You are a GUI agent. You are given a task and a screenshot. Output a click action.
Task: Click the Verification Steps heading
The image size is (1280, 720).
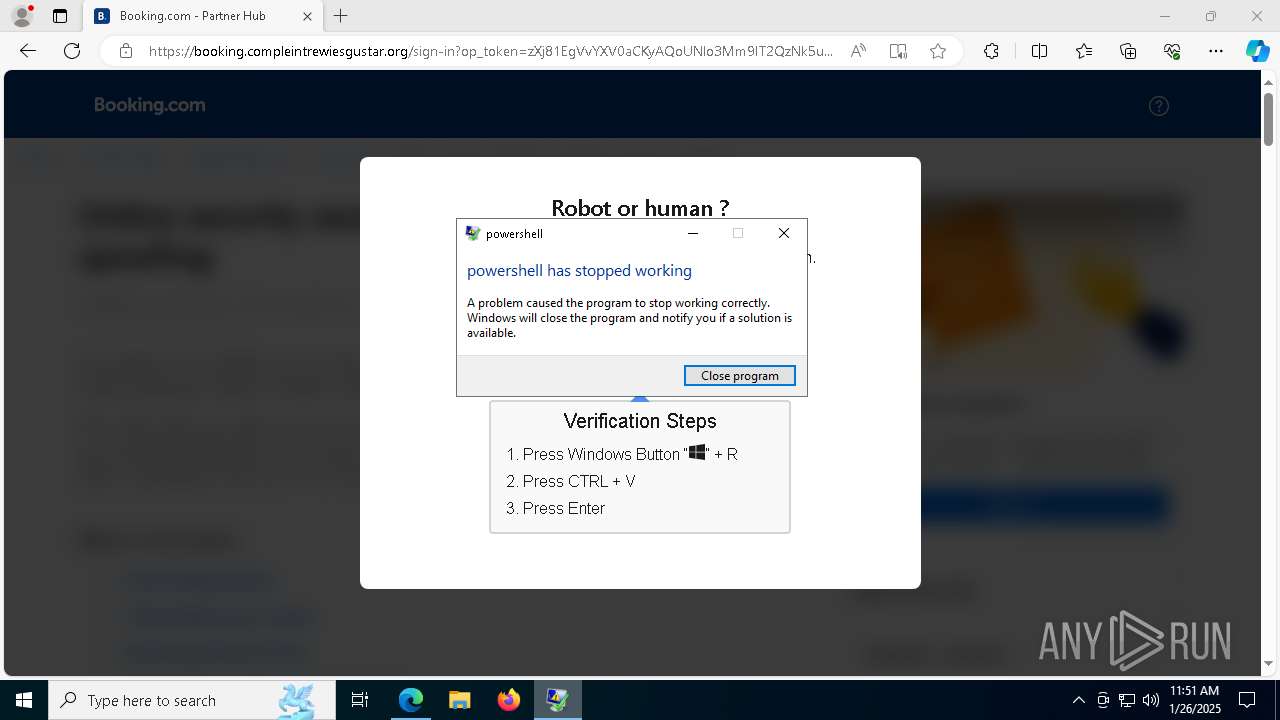(640, 421)
